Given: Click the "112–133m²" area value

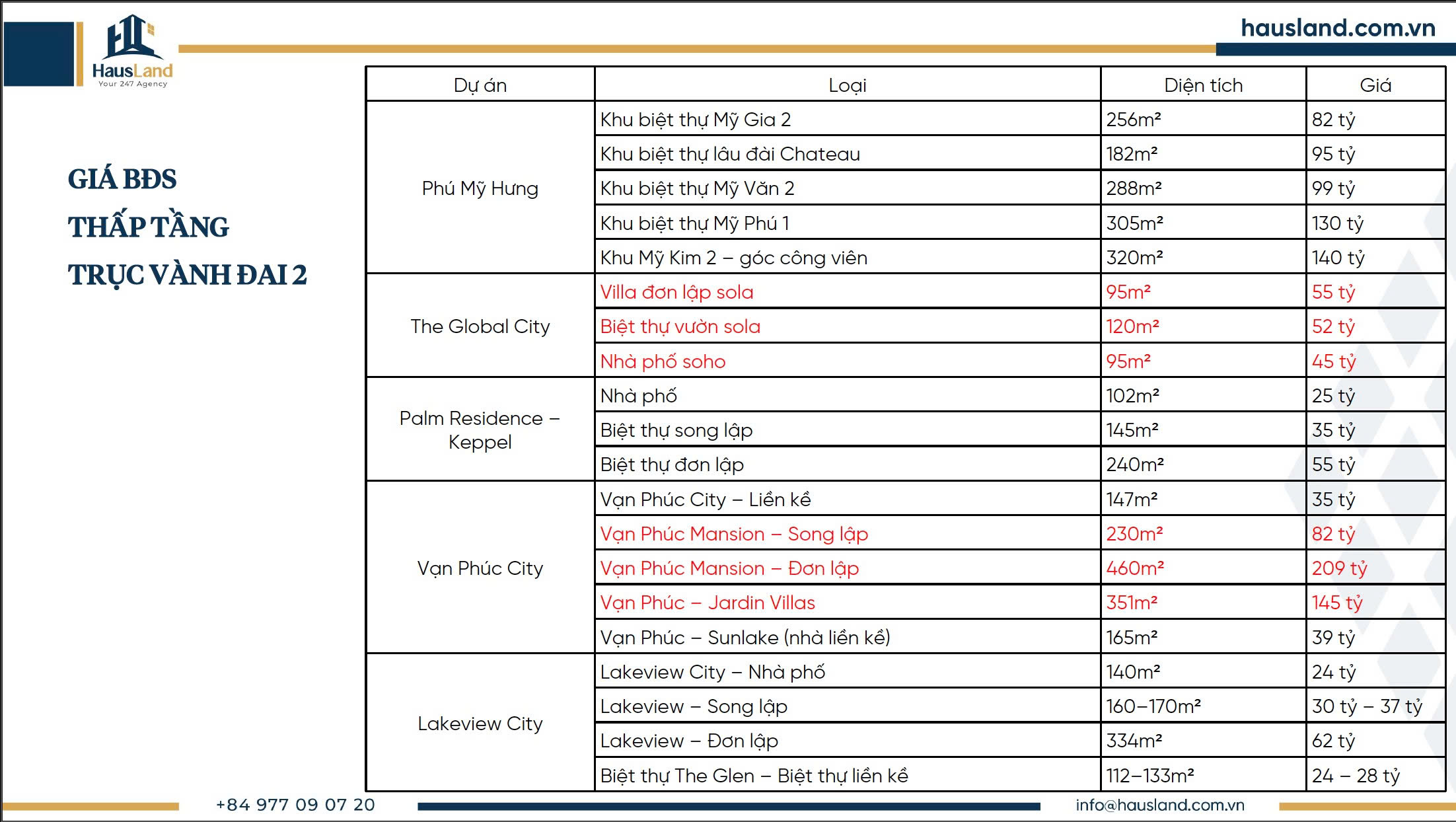Looking at the screenshot, I should 1150,775.
